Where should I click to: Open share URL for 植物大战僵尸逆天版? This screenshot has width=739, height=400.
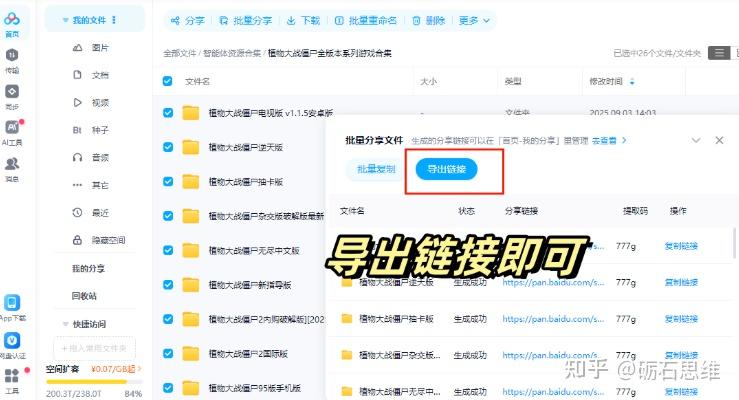(553, 282)
